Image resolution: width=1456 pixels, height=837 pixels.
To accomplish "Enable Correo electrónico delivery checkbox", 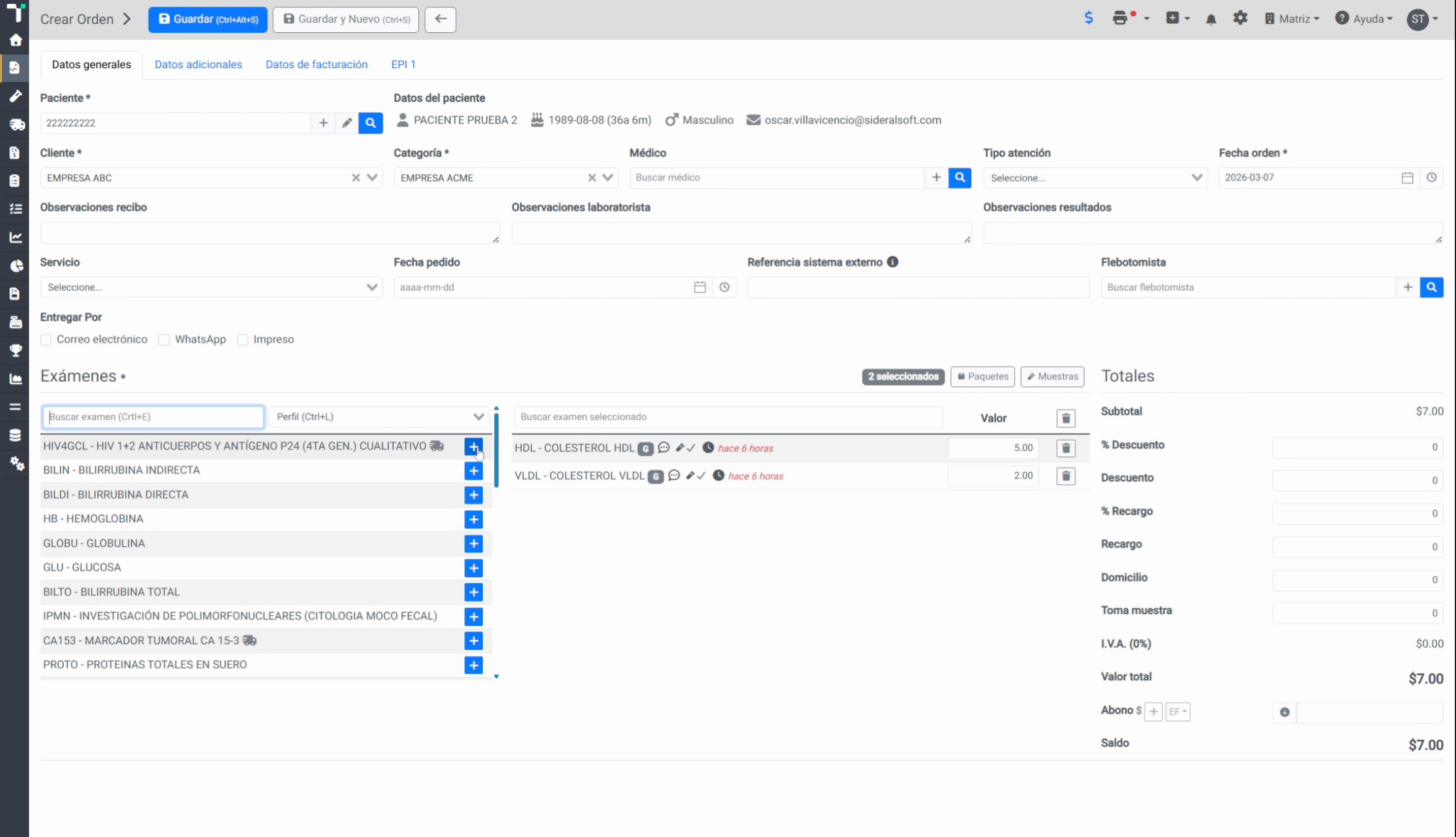I will [x=46, y=340].
